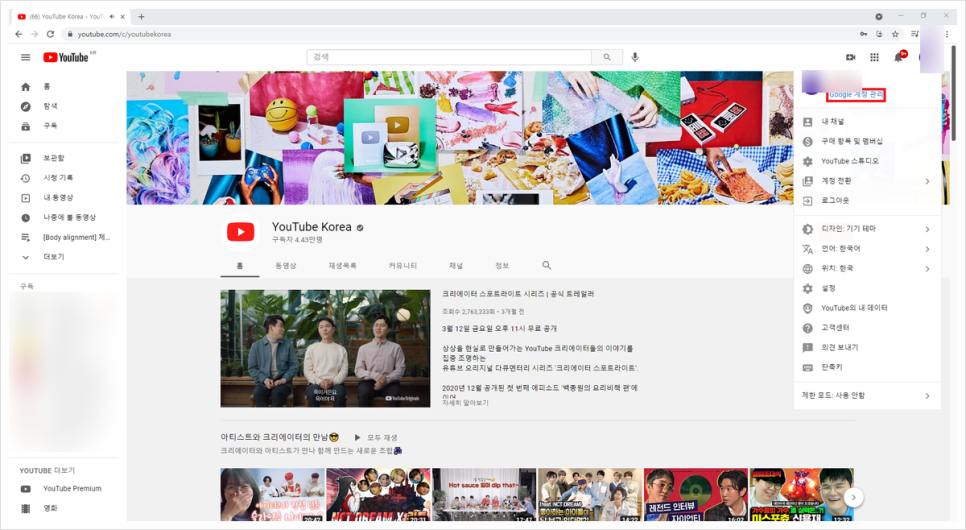Click 자세히 알아보기 under the video description

click(465, 402)
